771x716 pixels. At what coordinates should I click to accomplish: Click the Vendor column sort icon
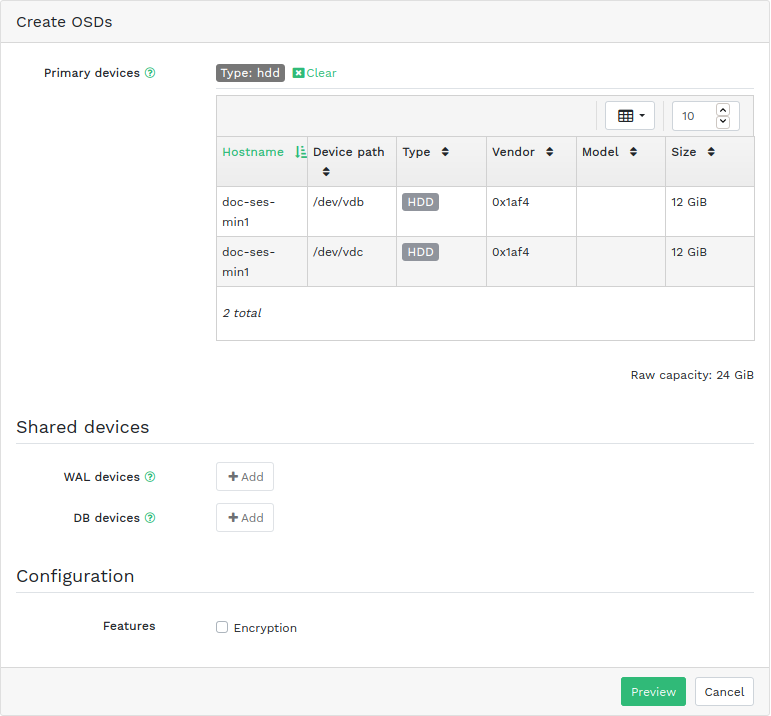click(549, 152)
